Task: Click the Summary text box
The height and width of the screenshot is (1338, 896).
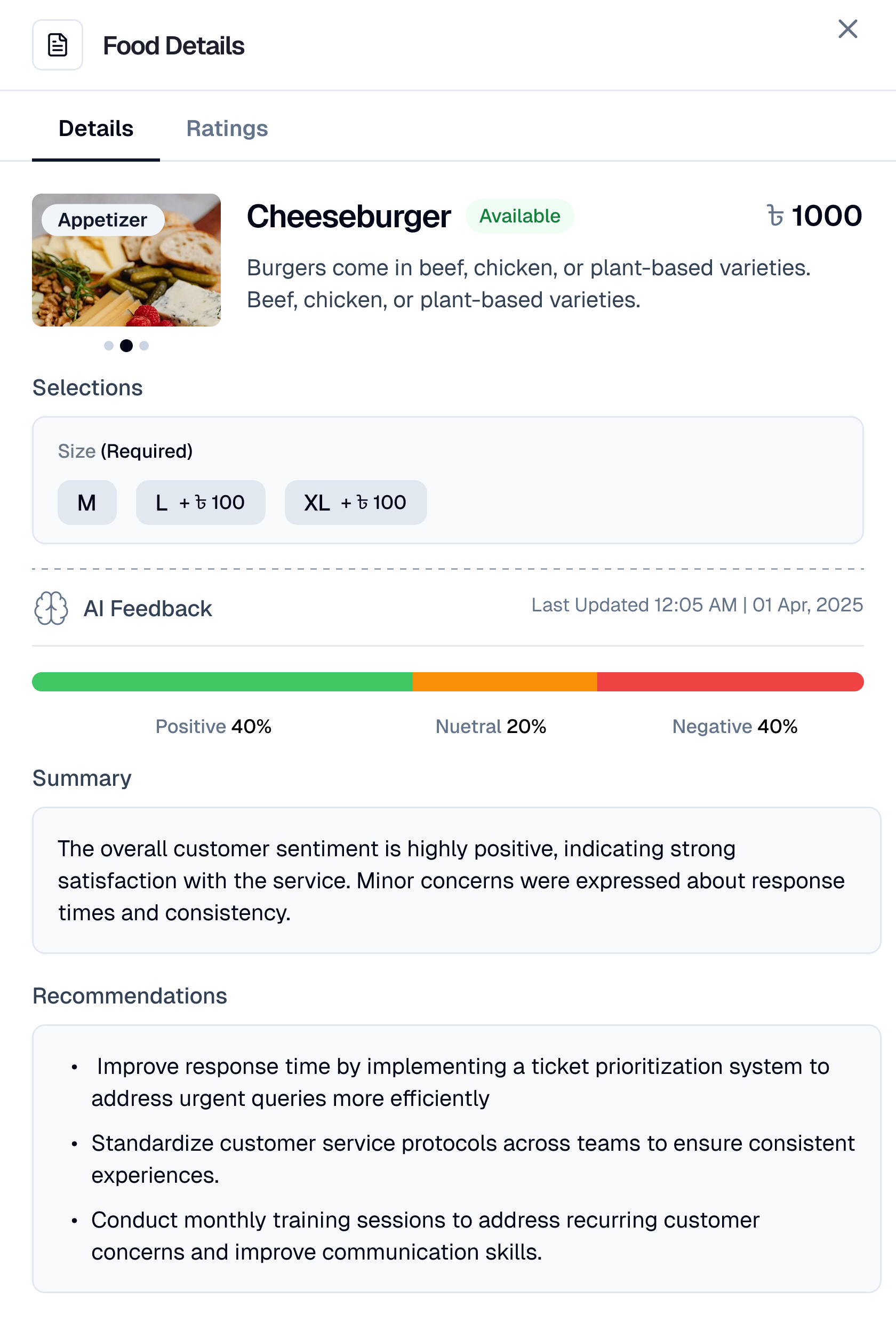Action: pos(456,880)
